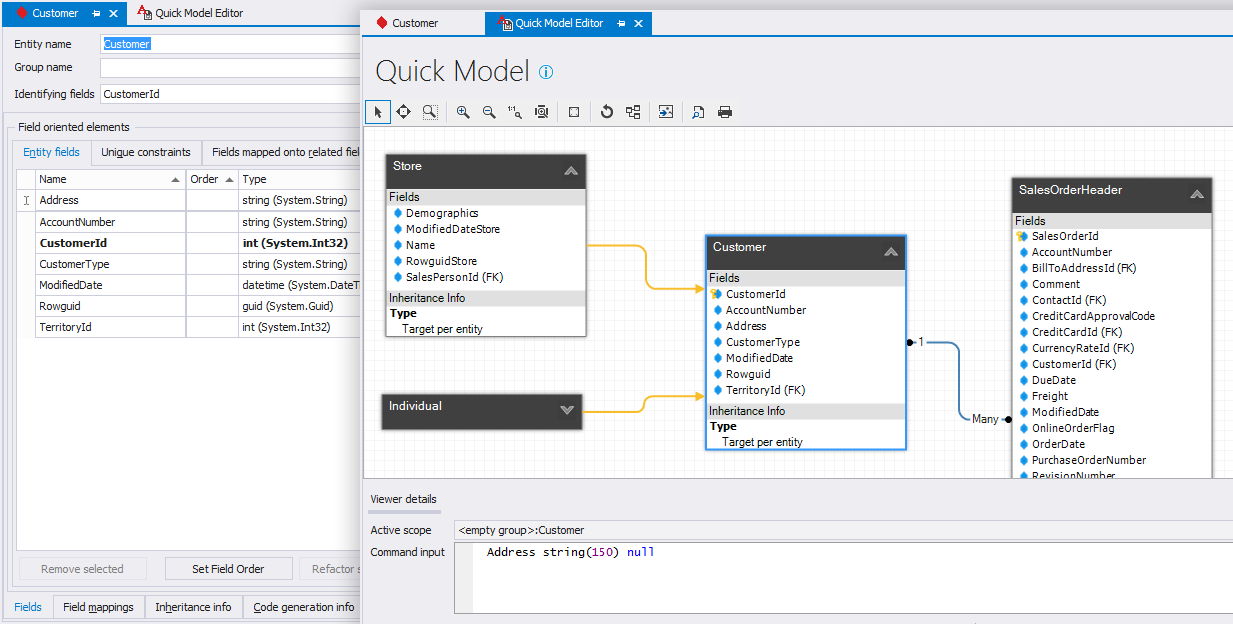This screenshot has width=1233, height=624.
Task: Open the Inheritance info tab
Action: pos(193,607)
